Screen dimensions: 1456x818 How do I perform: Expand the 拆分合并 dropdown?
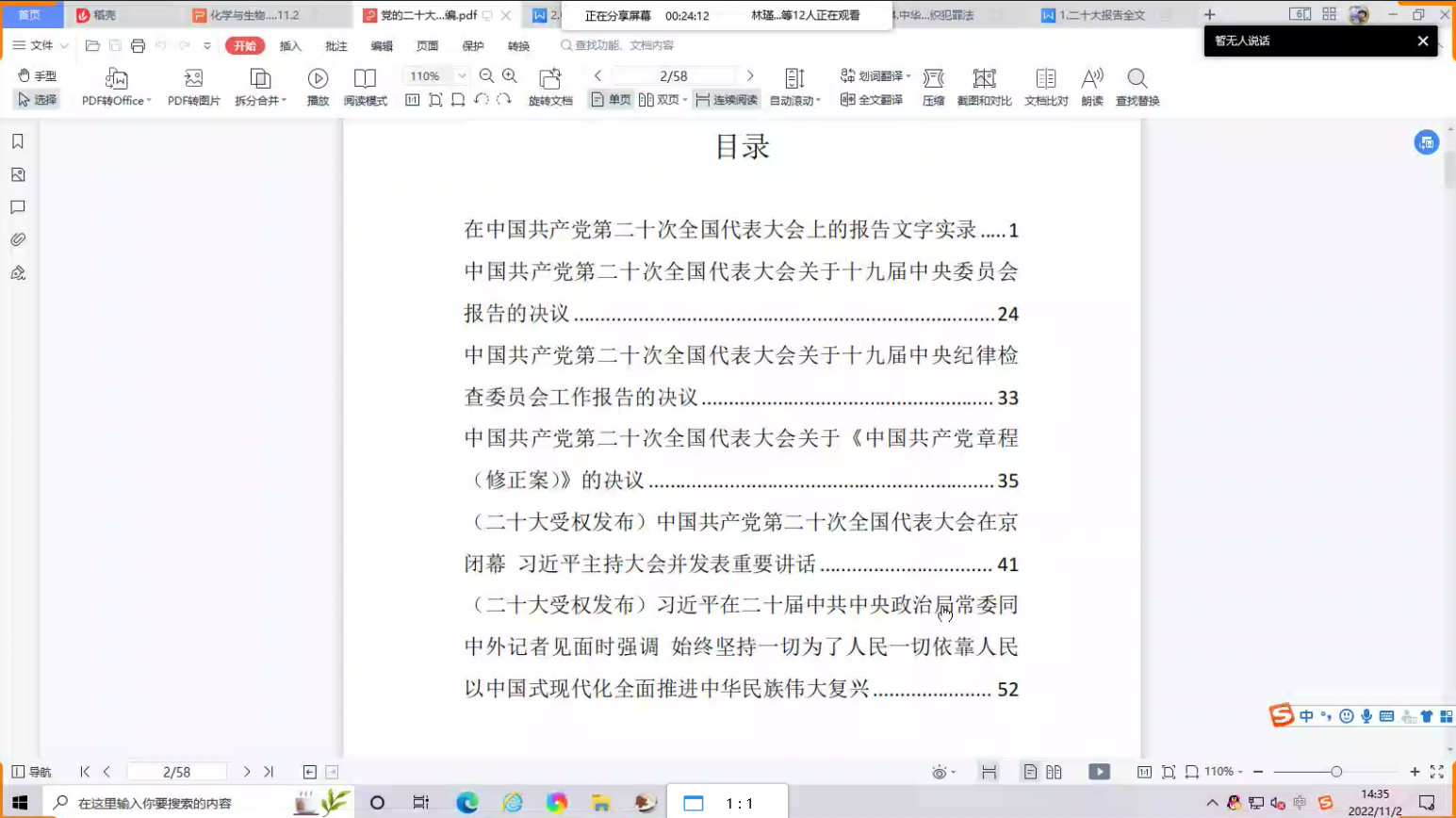point(284,101)
